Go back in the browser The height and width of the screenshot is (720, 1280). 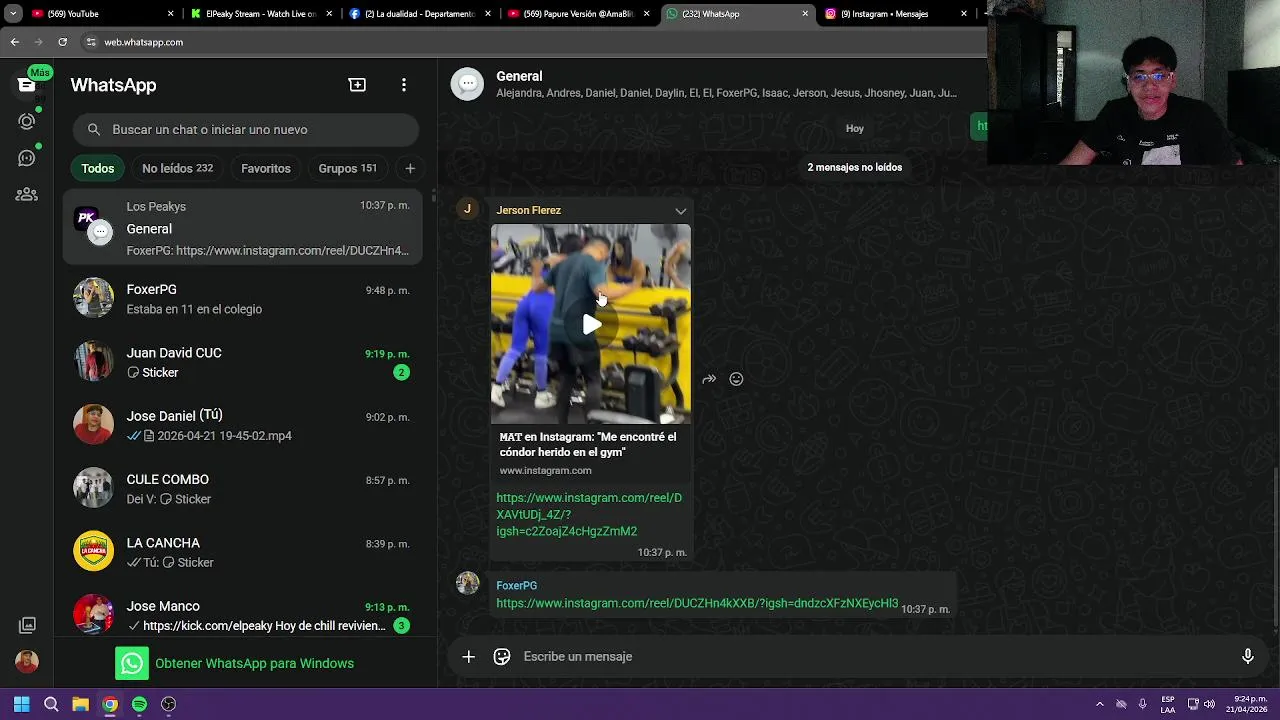pyautogui.click(x=14, y=42)
